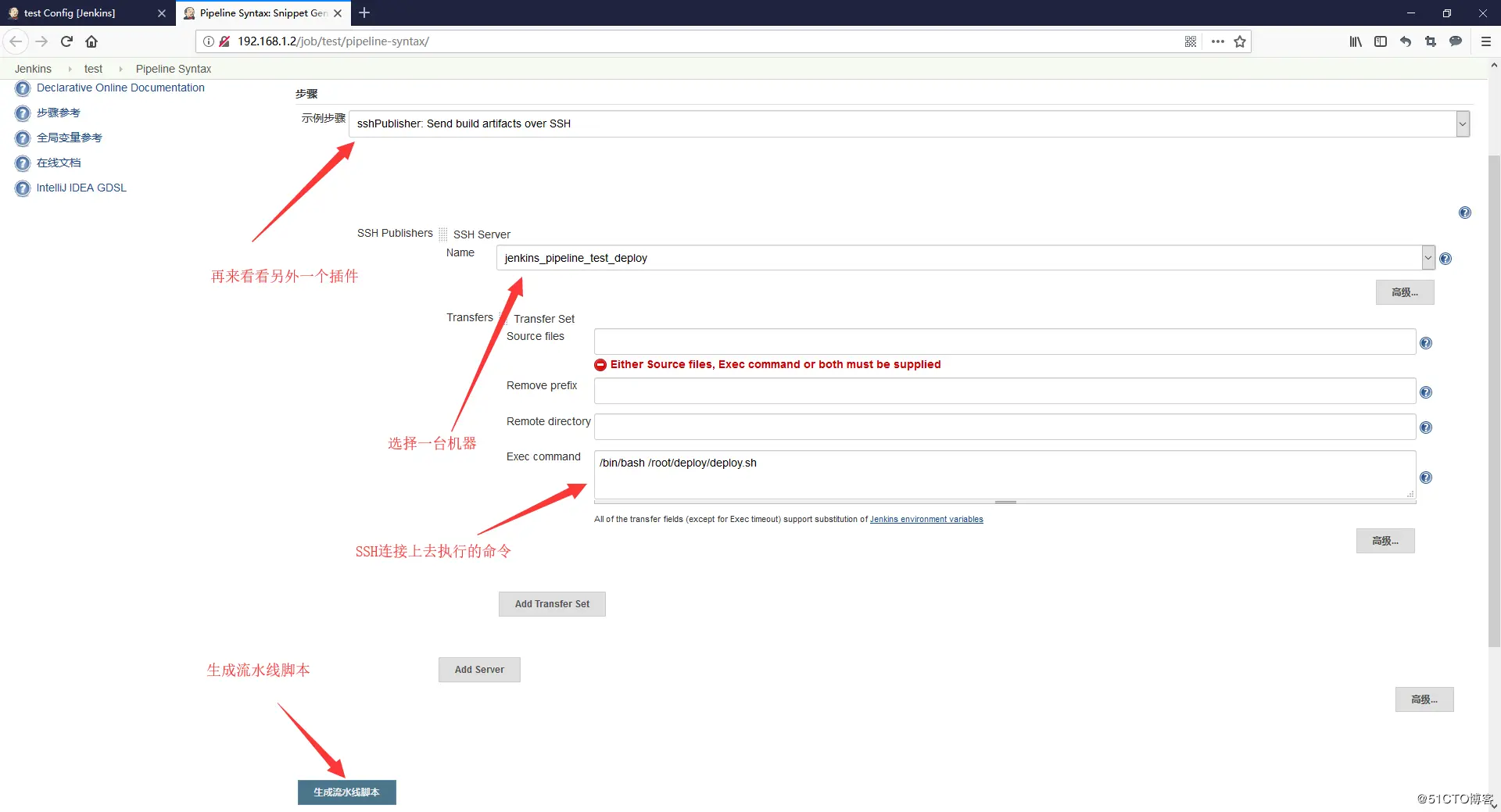Click the Jenkins breadcrumb
Screen dimensions: 1501x812
coord(33,69)
